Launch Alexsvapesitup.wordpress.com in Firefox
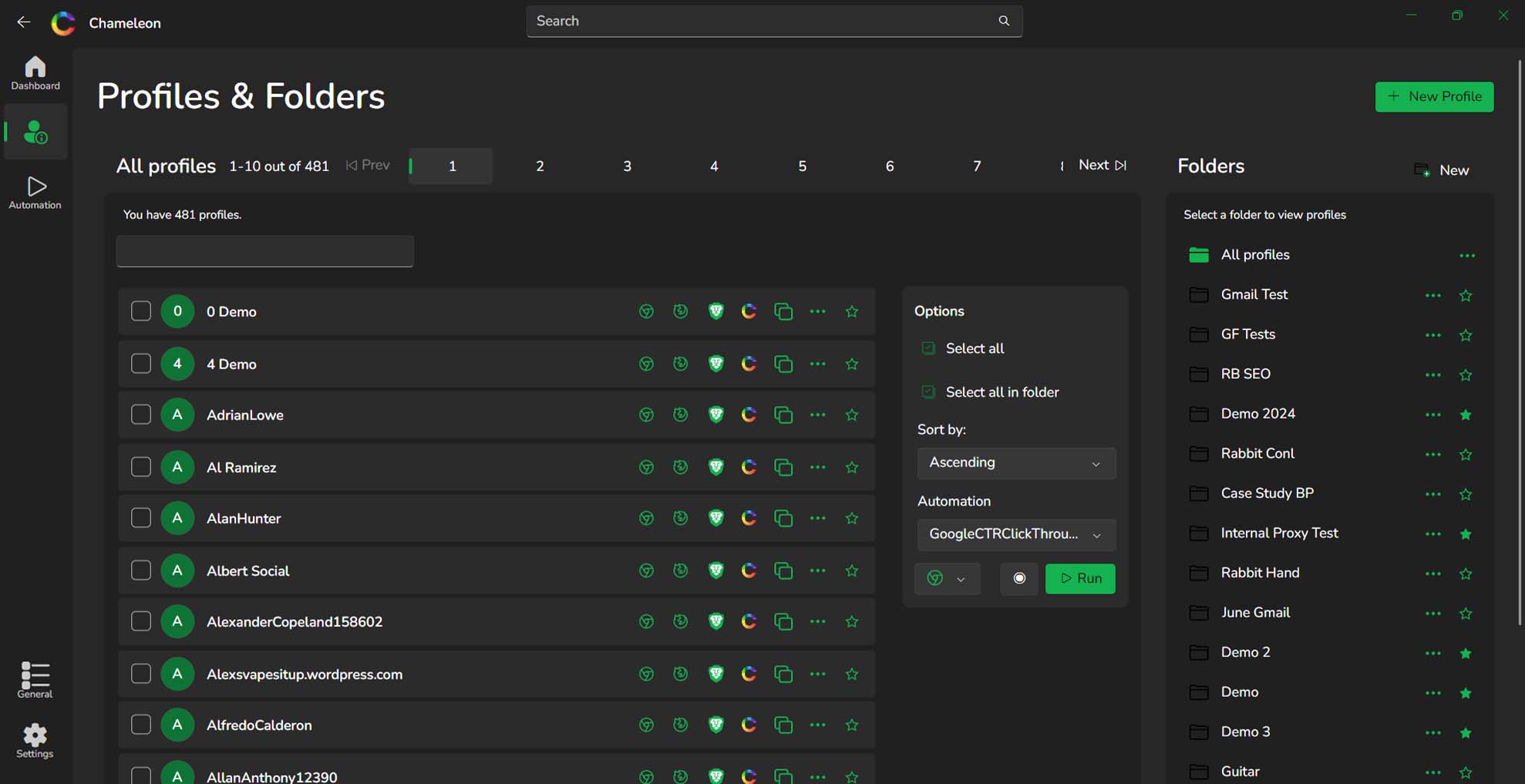This screenshot has height=784, width=1525. 680,674
